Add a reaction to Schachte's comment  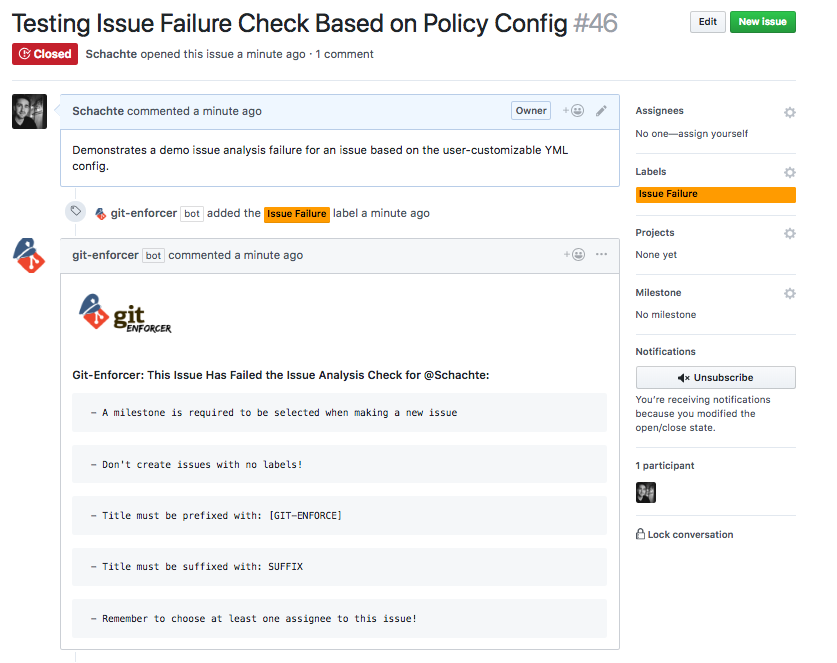pos(574,111)
